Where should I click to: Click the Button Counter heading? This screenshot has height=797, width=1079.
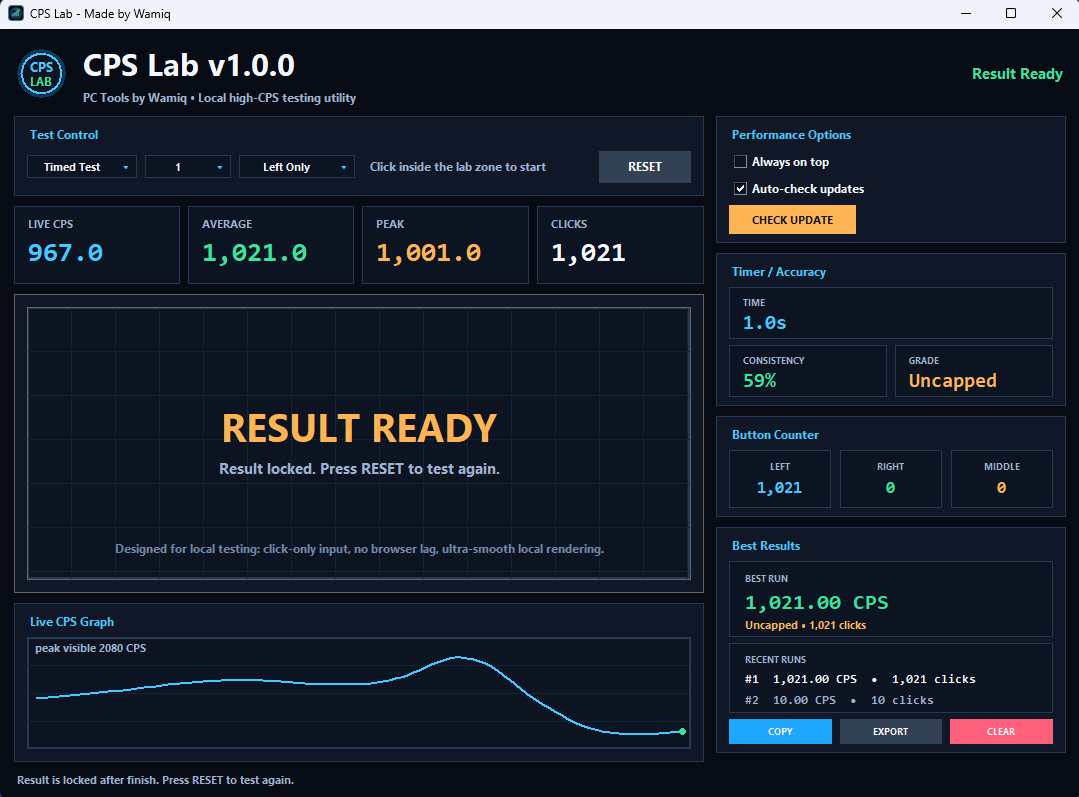coord(776,435)
